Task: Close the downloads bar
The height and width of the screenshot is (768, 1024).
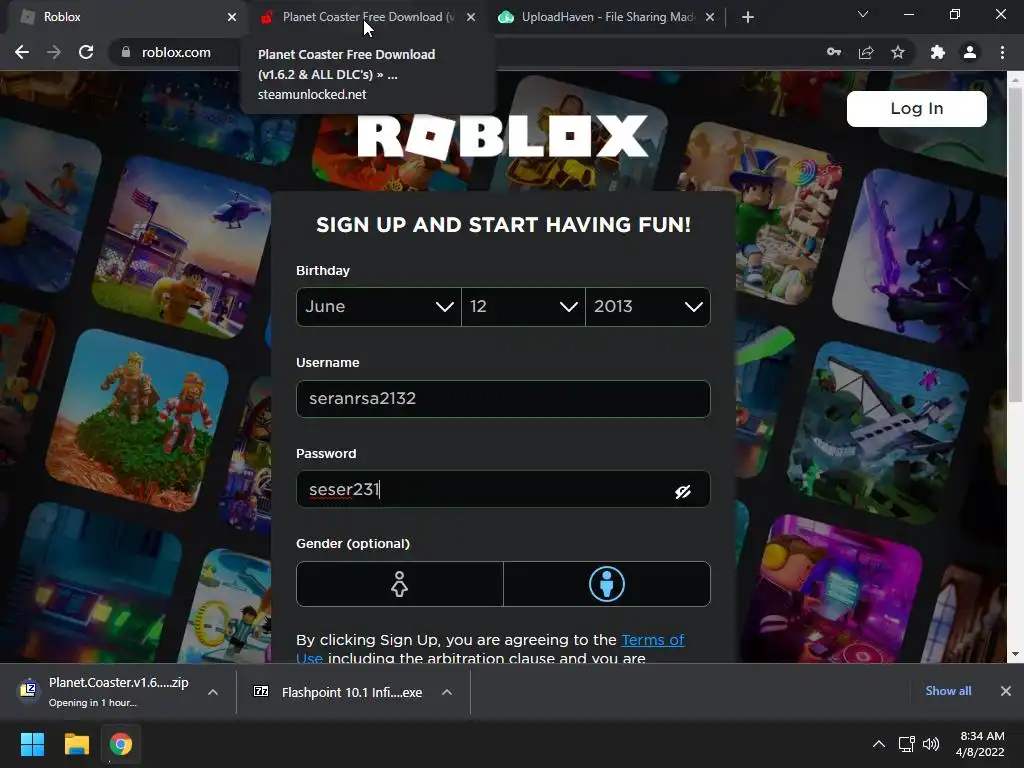Action: click(x=1006, y=690)
